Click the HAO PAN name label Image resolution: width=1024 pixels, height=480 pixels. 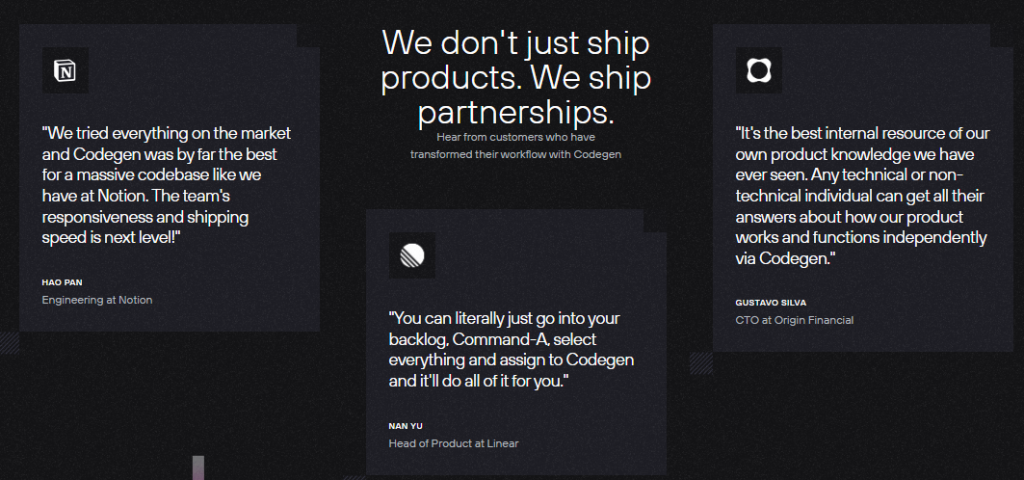pyautogui.click(x=62, y=282)
